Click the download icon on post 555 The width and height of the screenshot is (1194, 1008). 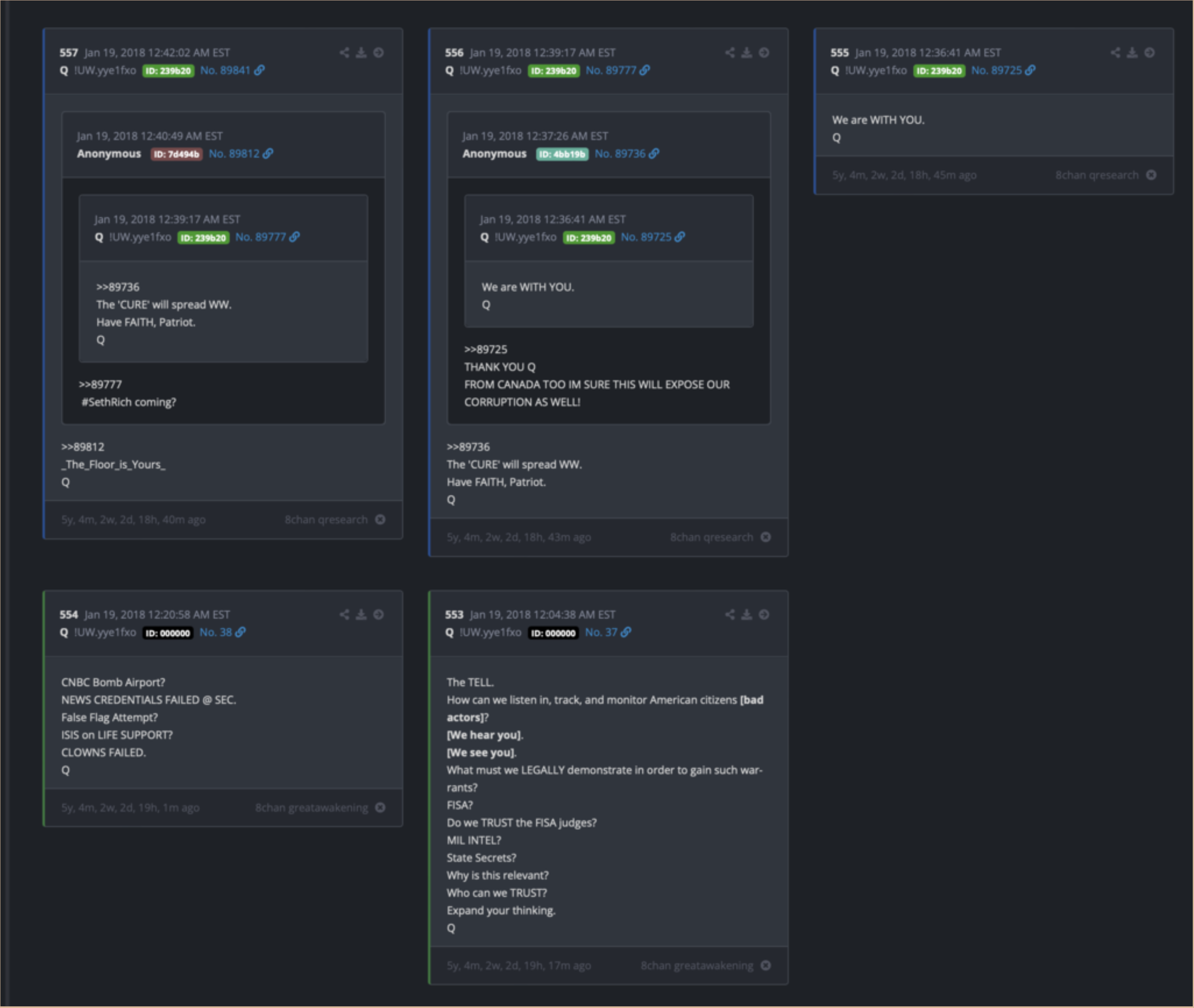[x=1132, y=53]
